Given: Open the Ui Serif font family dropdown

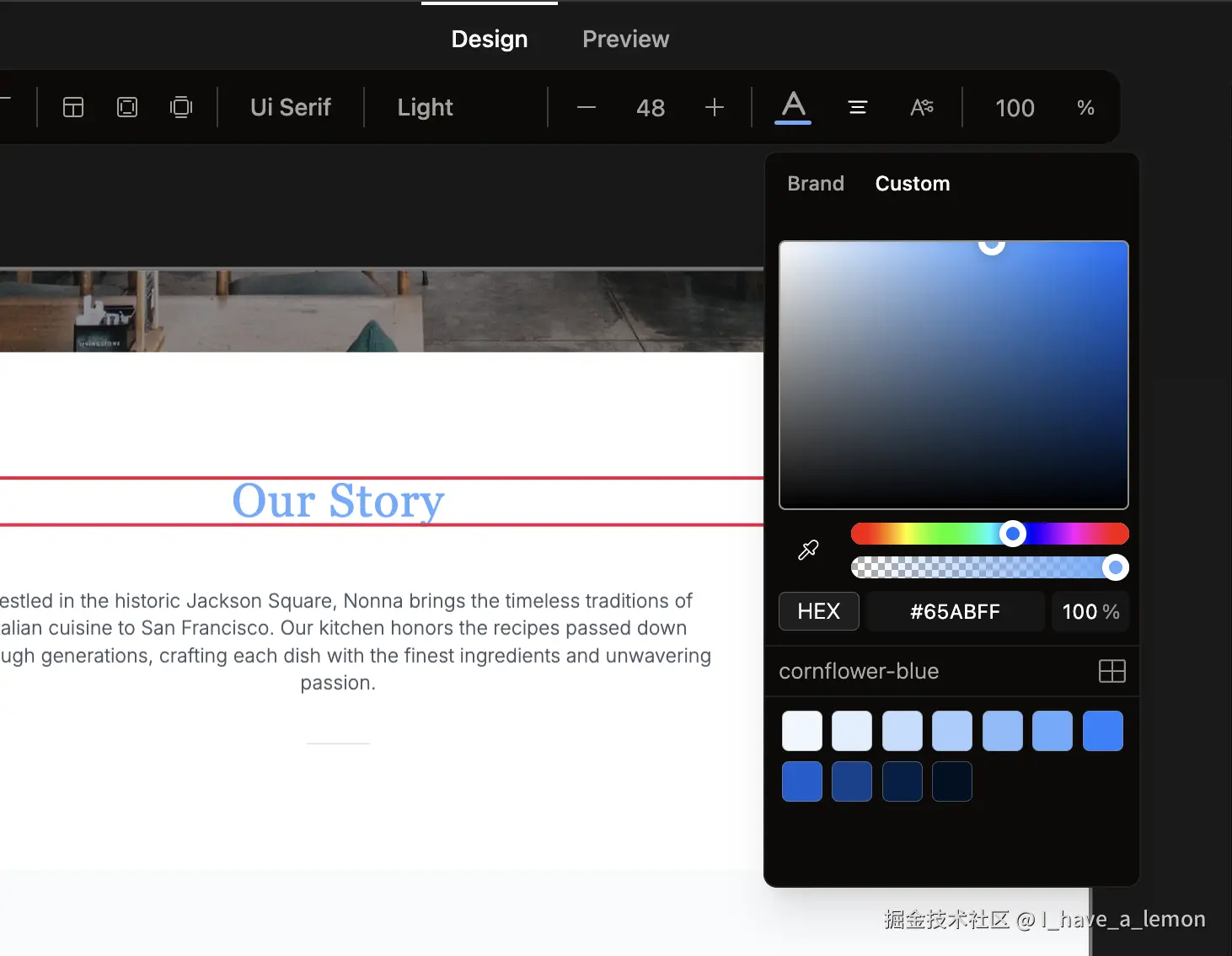Looking at the screenshot, I should coord(291,107).
